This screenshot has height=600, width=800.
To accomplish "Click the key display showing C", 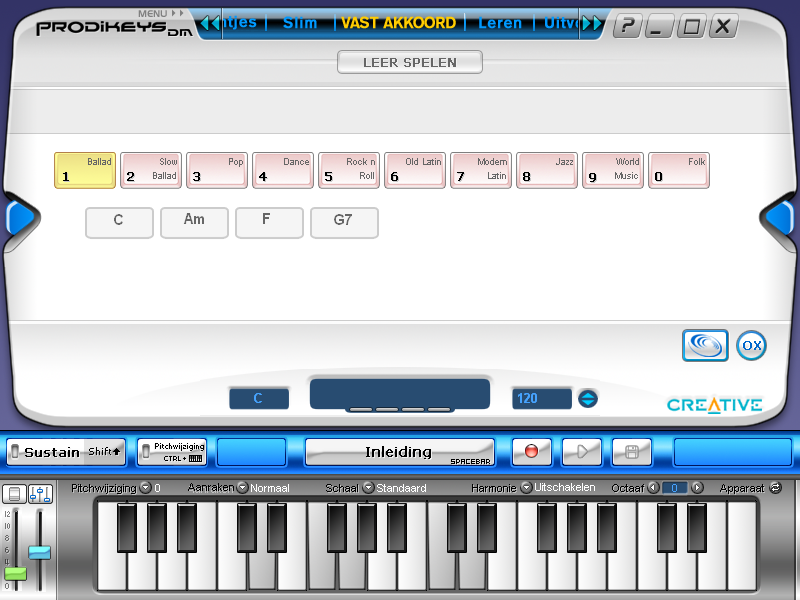I will click(x=259, y=398).
